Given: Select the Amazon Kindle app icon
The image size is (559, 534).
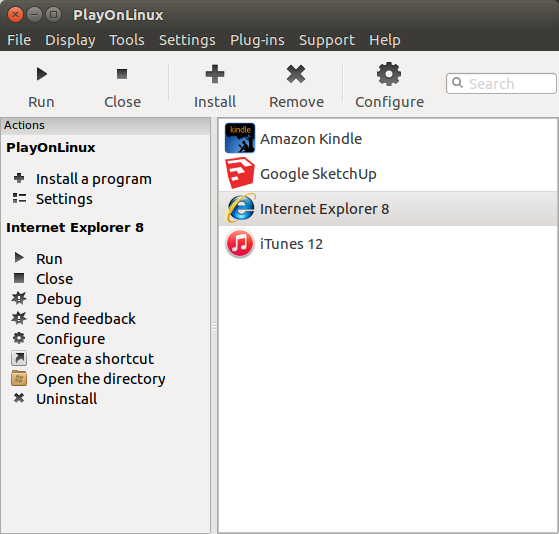Looking at the screenshot, I should [x=240, y=138].
